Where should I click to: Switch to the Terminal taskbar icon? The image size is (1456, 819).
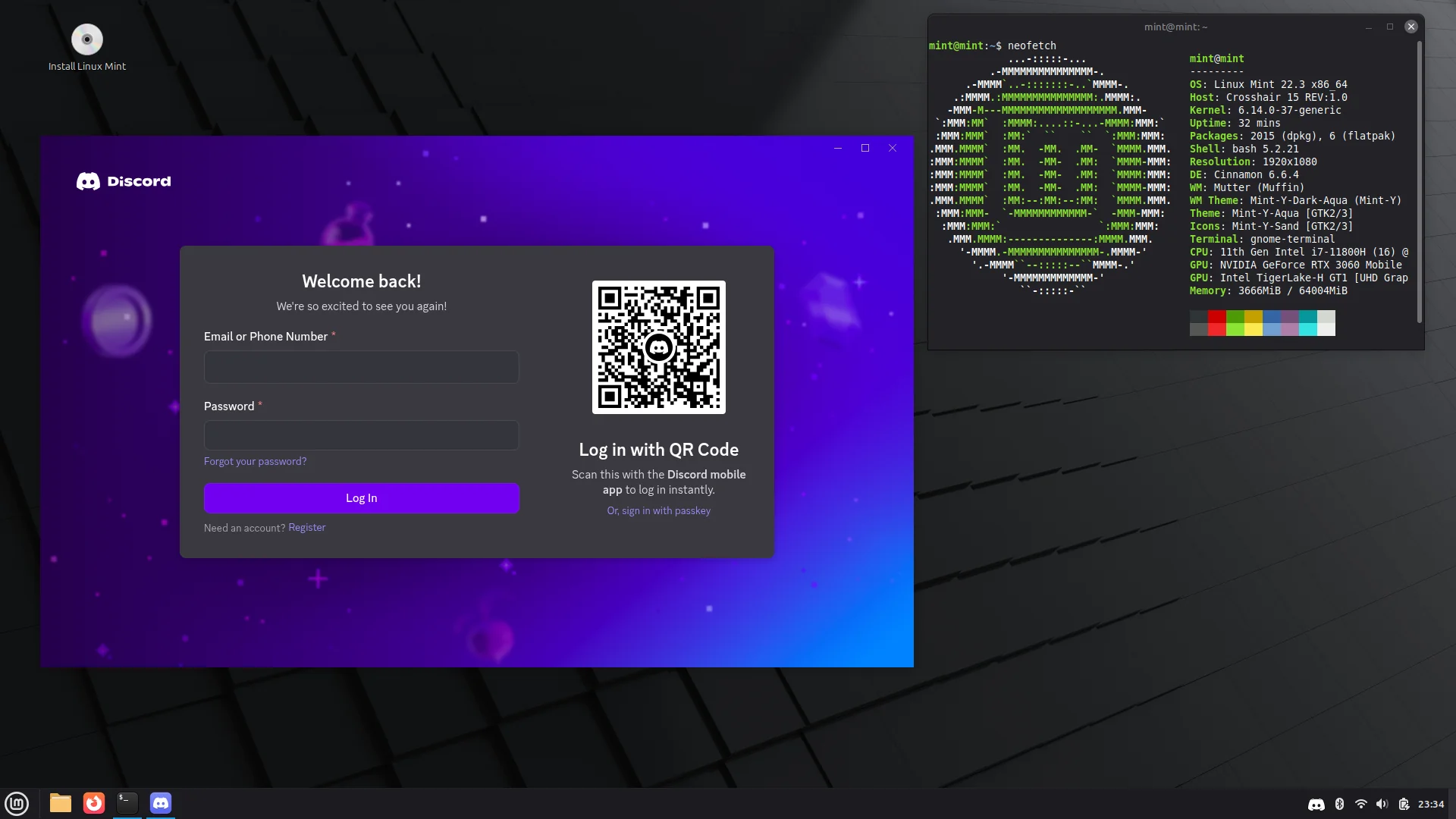pos(127,803)
